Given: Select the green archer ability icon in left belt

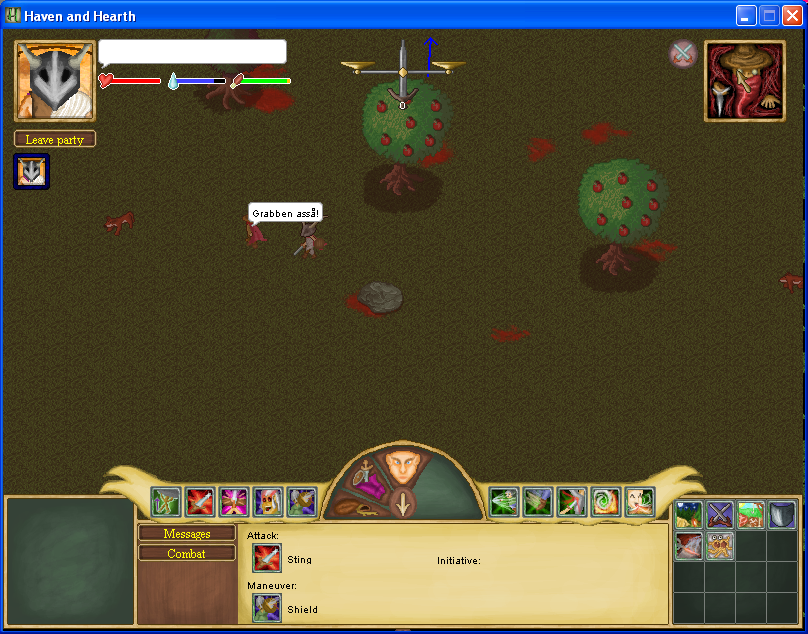Looking at the screenshot, I should pos(166,502).
